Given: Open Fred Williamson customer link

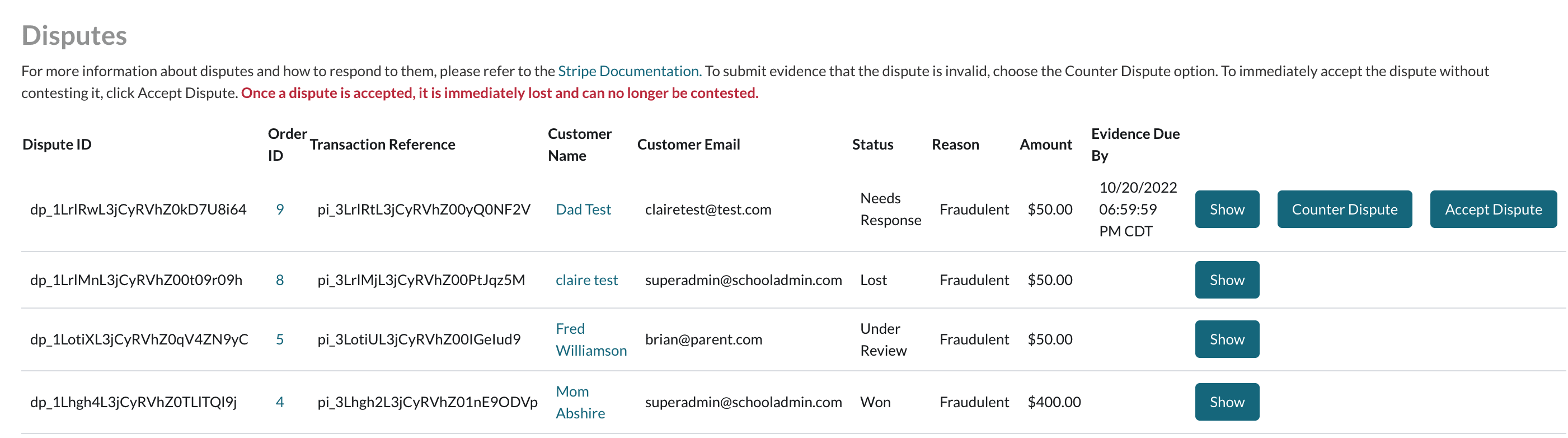Looking at the screenshot, I should [x=590, y=340].
